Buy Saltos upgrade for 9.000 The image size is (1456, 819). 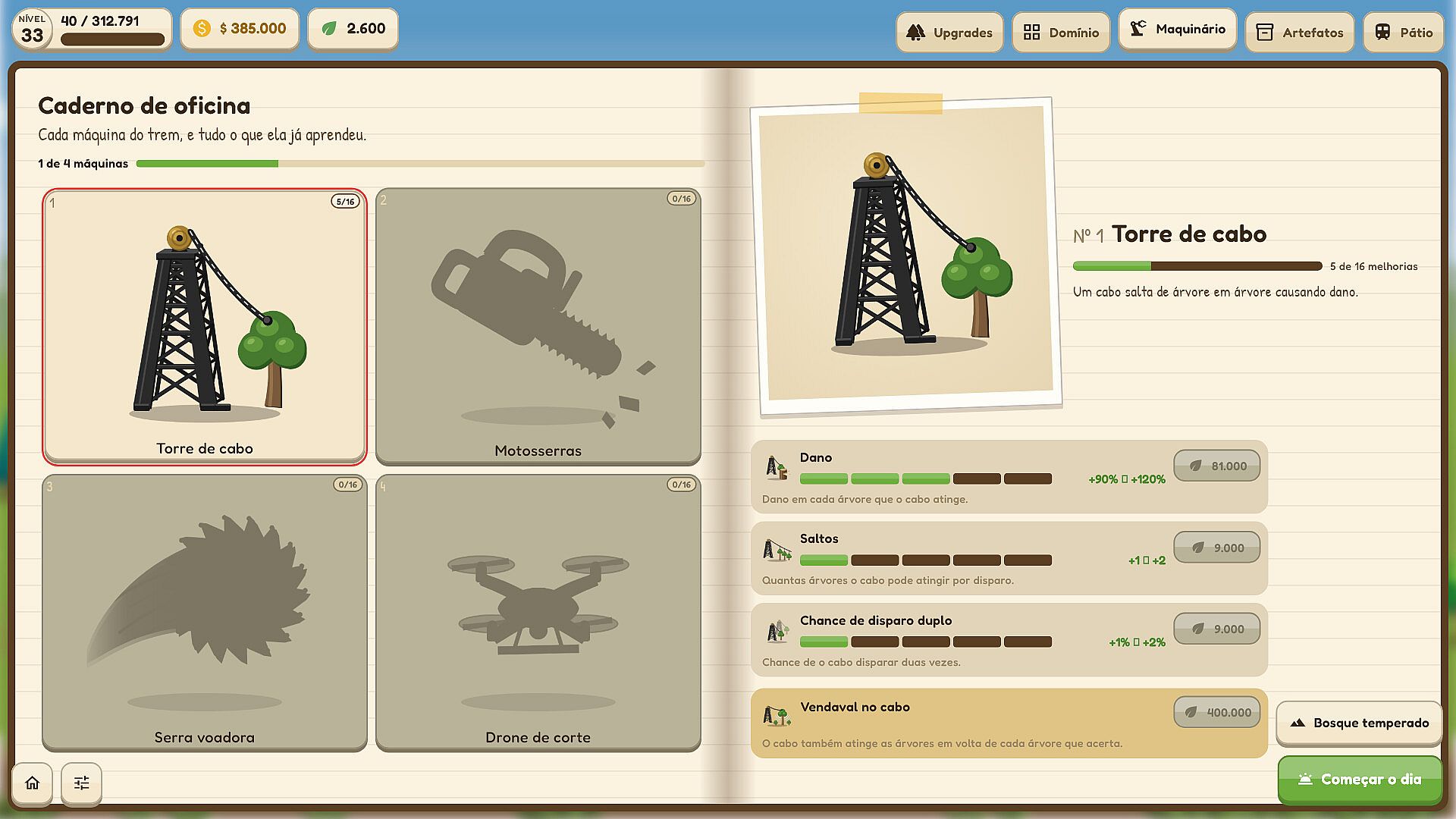(x=1217, y=548)
